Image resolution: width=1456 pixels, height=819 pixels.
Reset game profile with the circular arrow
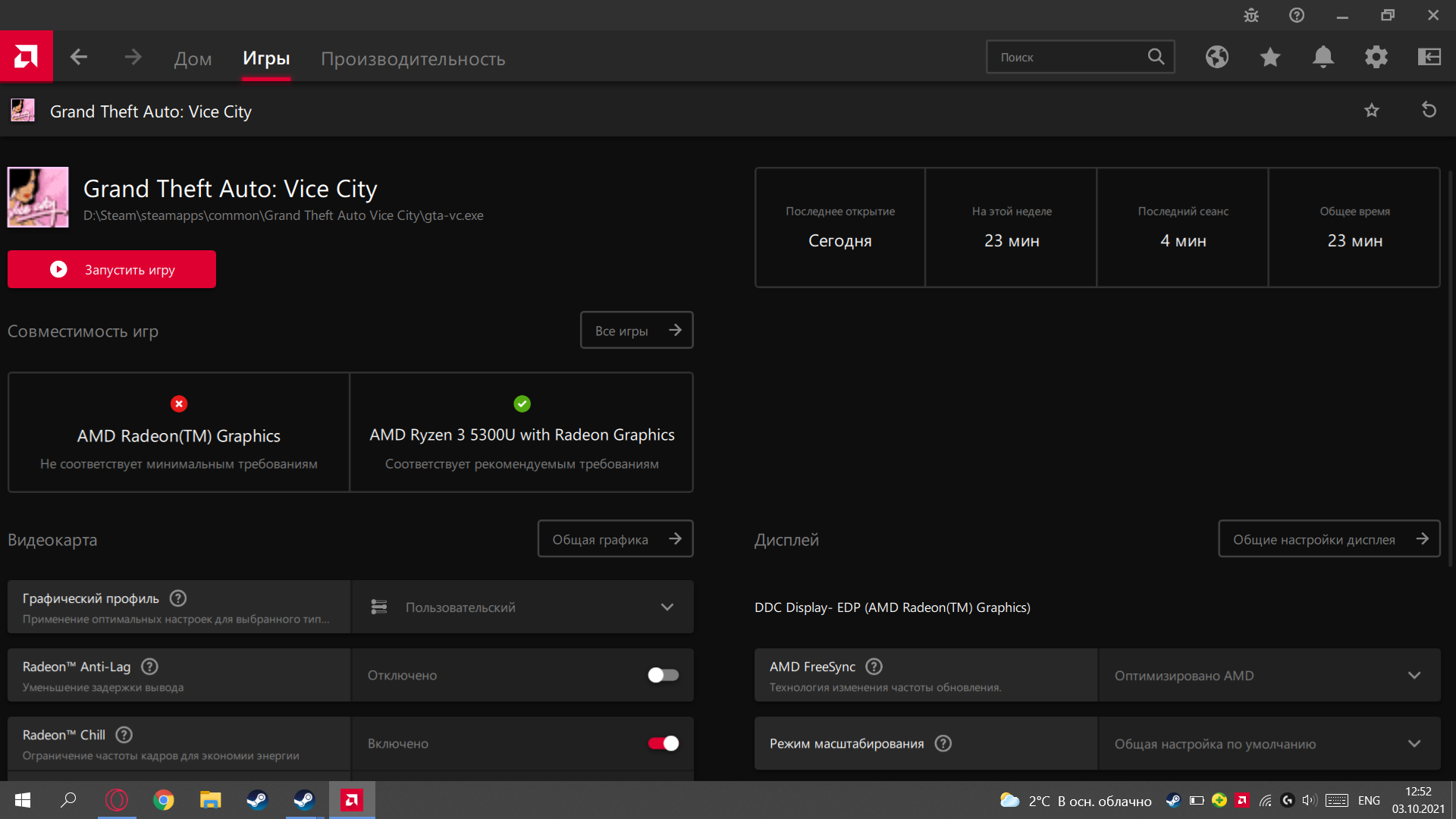[1429, 111]
